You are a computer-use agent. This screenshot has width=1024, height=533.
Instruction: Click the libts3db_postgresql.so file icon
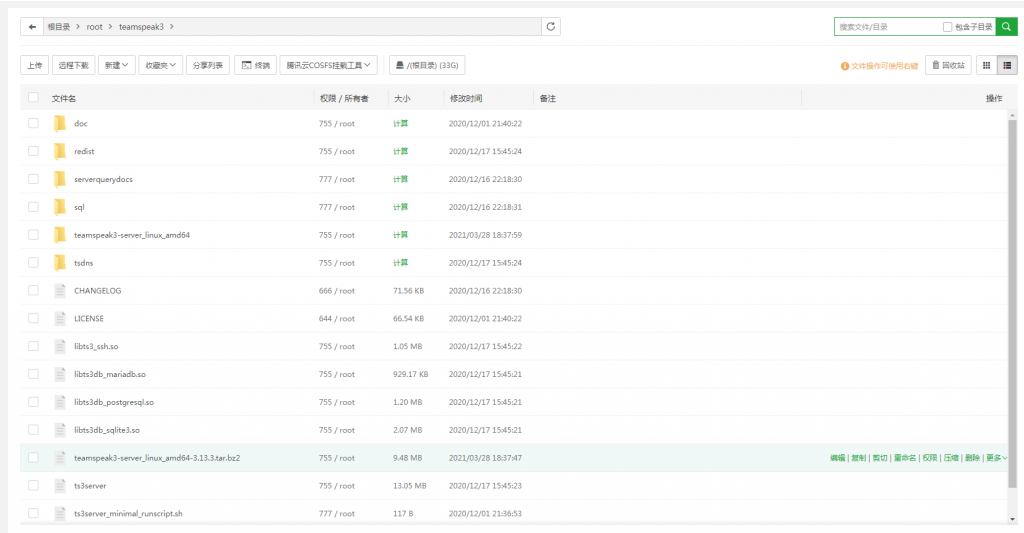pyautogui.click(x=59, y=402)
